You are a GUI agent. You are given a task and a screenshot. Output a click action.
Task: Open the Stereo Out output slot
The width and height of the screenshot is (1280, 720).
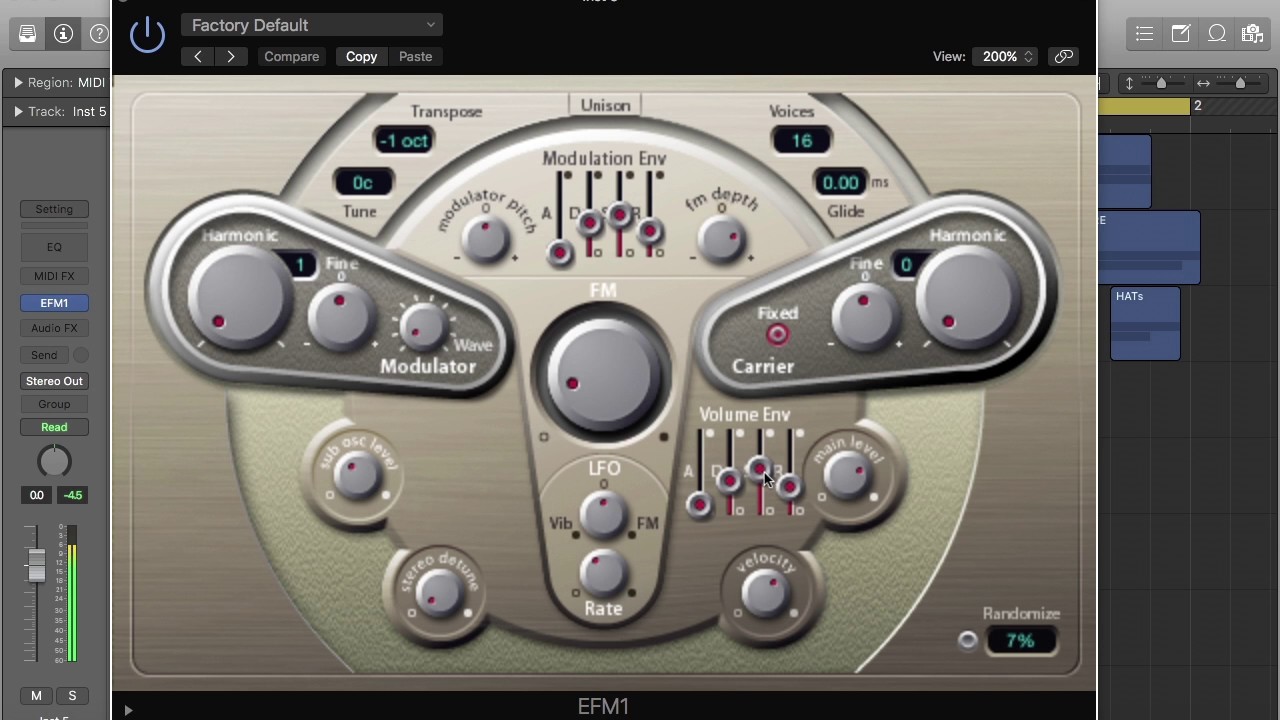[54, 381]
